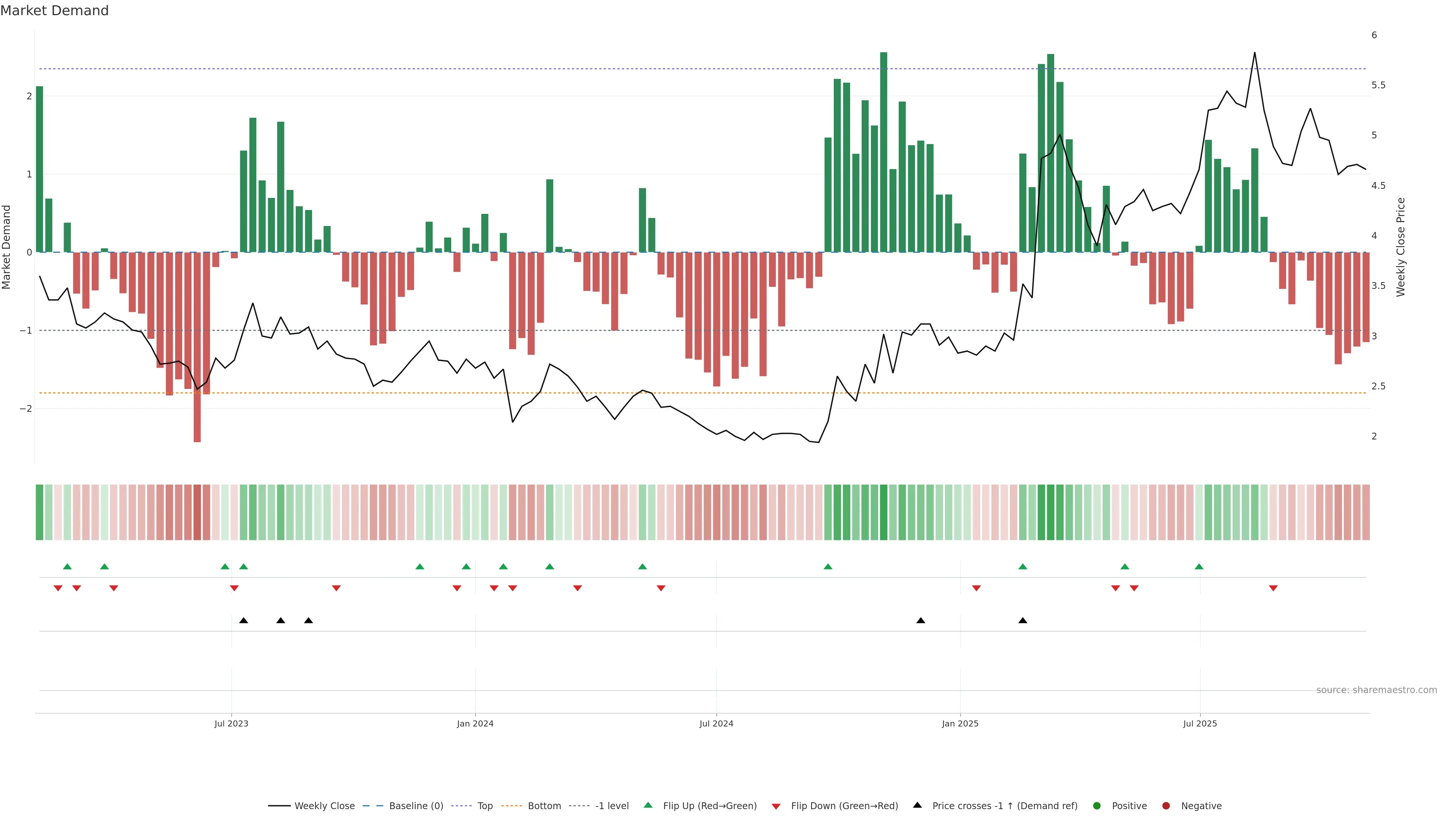Click the tallest green demand bar
Viewport: 1456px width, 819px height.
(x=883, y=152)
